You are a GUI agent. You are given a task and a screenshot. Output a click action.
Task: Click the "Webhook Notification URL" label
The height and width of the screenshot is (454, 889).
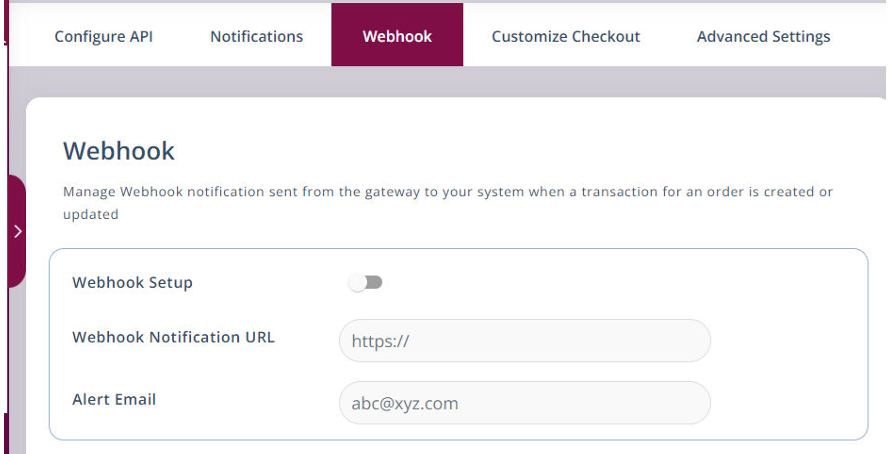[x=173, y=337]
